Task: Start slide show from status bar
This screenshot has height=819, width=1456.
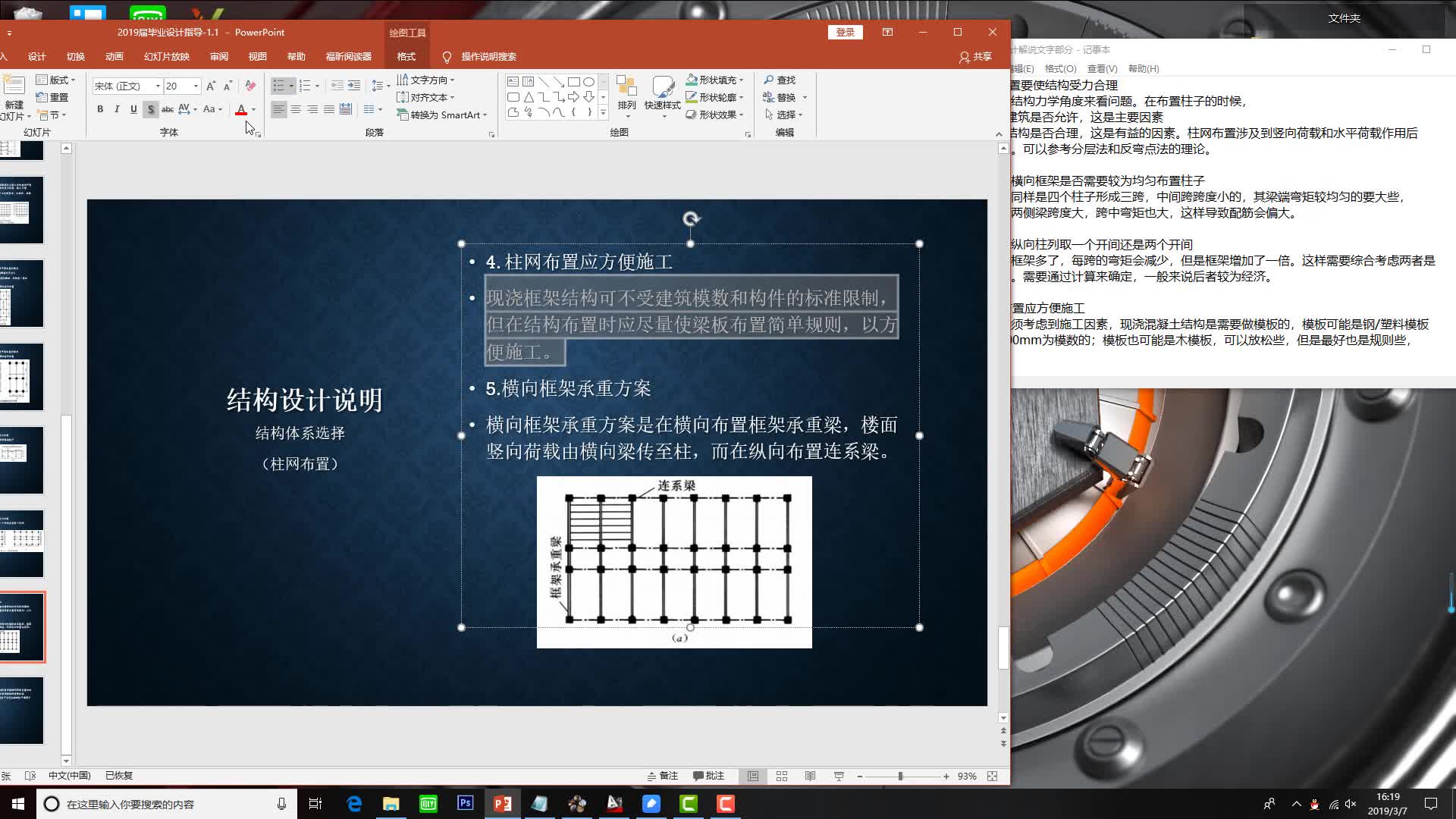Action: point(839,776)
